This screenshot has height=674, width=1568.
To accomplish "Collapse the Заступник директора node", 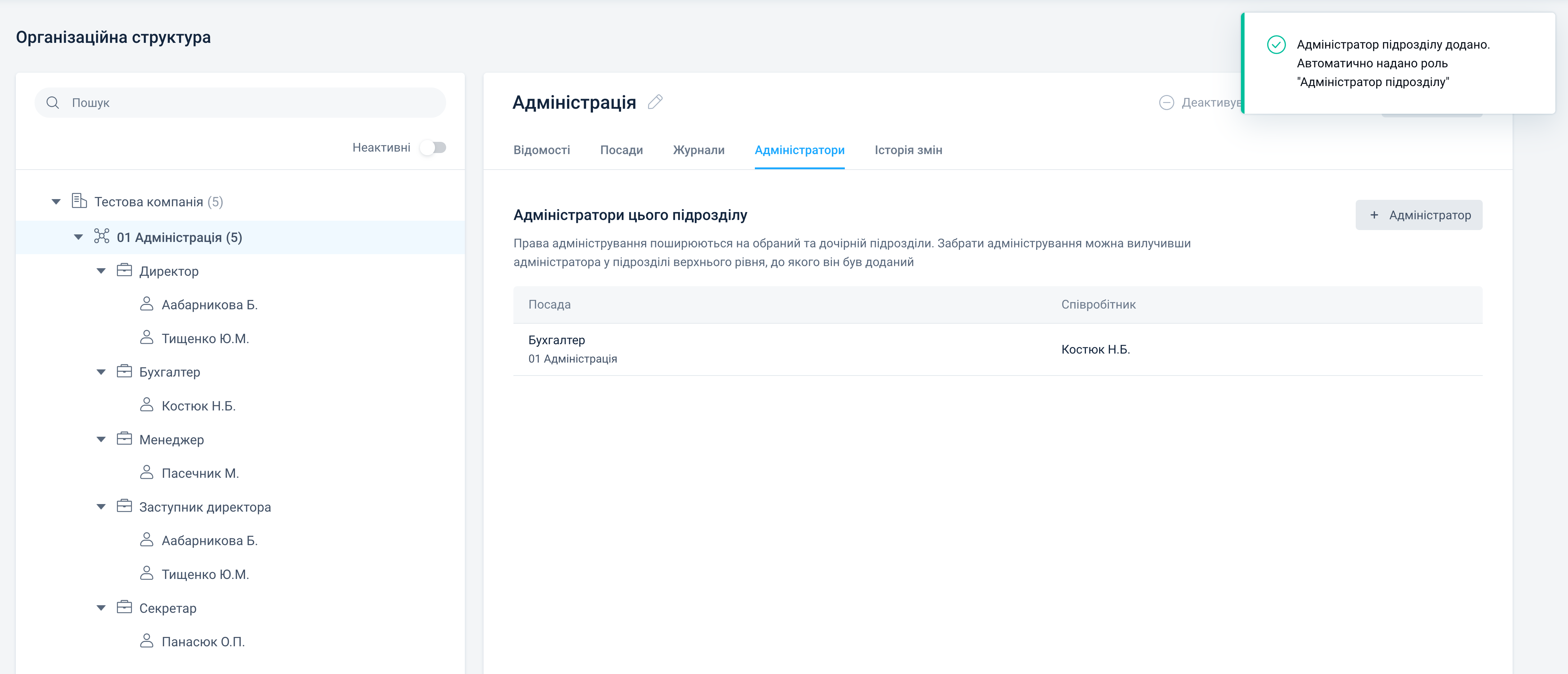I will (x=101, y=507).
